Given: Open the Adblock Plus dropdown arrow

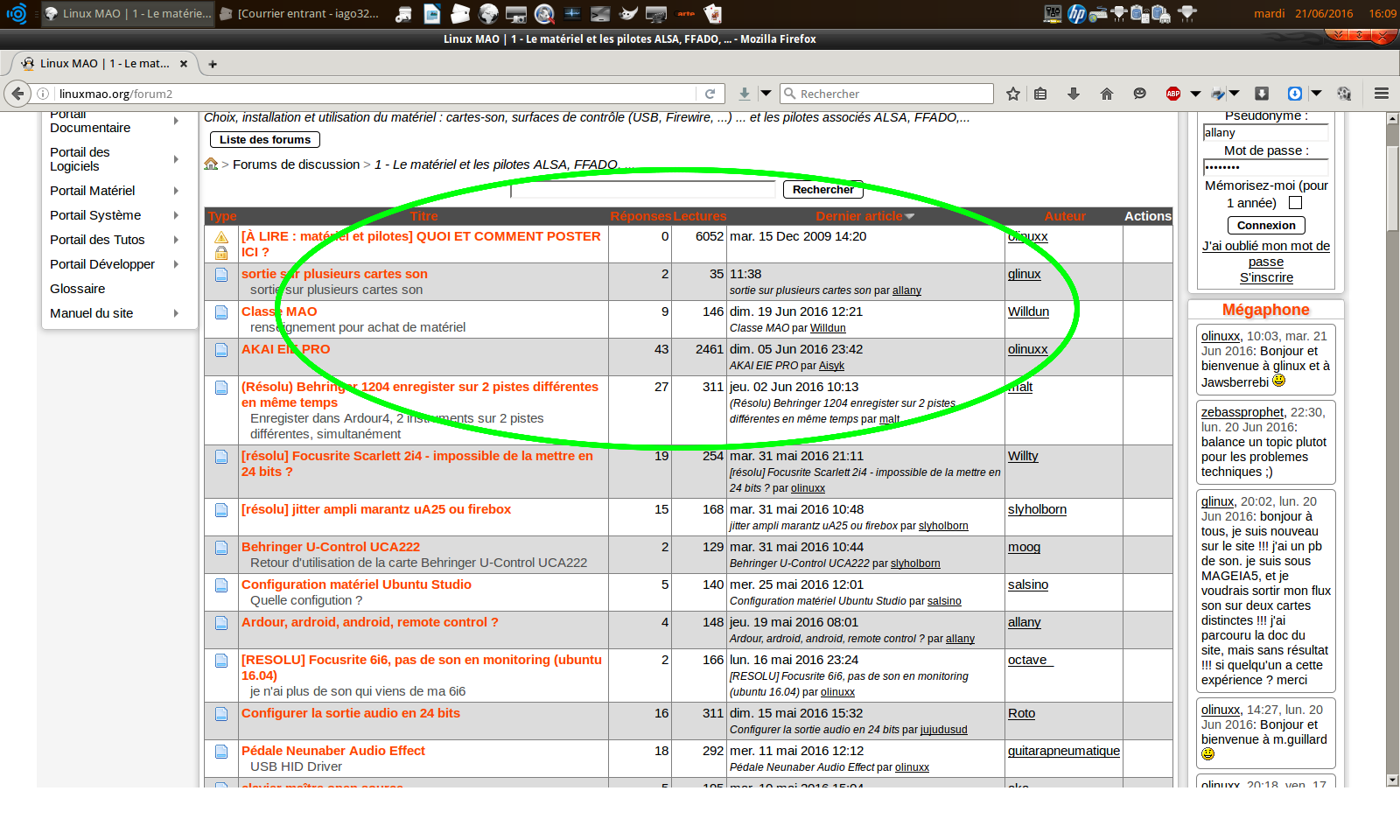Looking at the screenshot, I should [x=1195, y=94].
